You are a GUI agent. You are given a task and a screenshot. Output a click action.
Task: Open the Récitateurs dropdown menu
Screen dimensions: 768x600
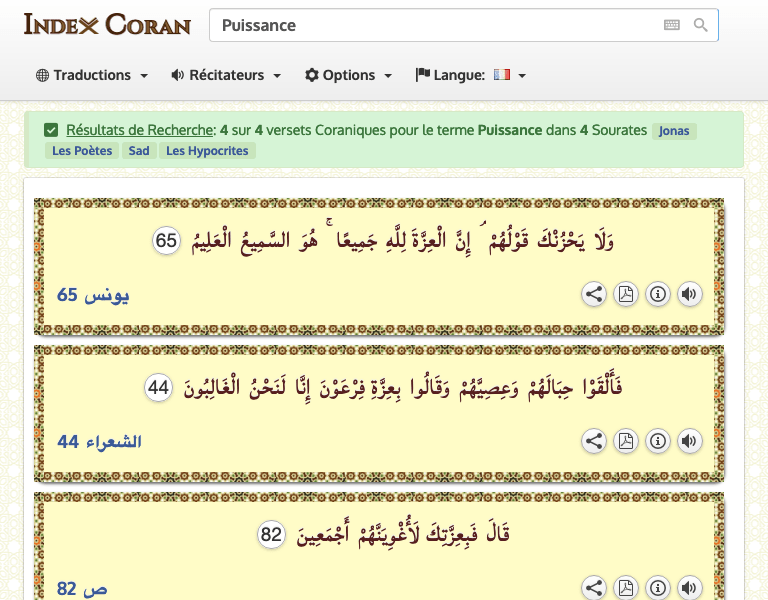tap(226, 75)
